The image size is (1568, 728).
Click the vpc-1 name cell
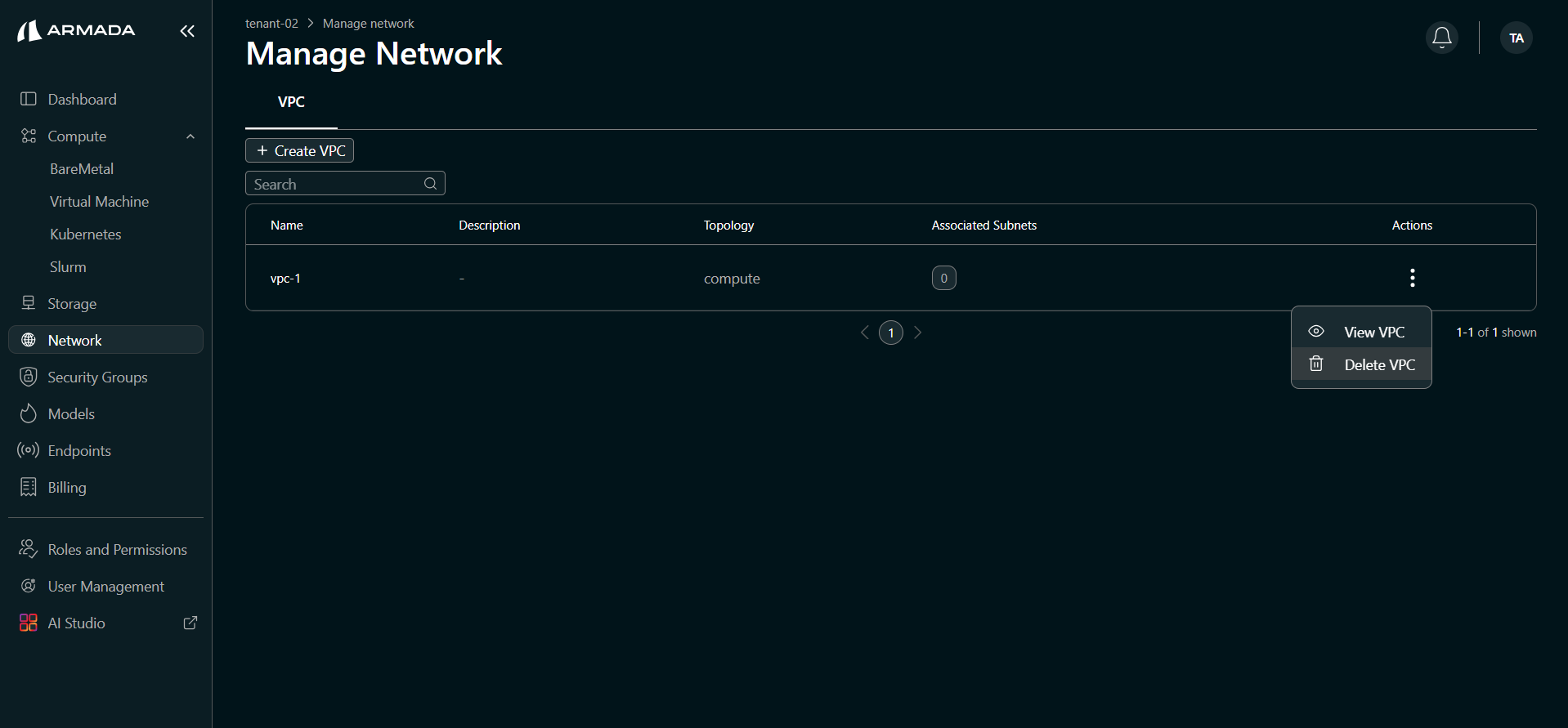[285, 279]
